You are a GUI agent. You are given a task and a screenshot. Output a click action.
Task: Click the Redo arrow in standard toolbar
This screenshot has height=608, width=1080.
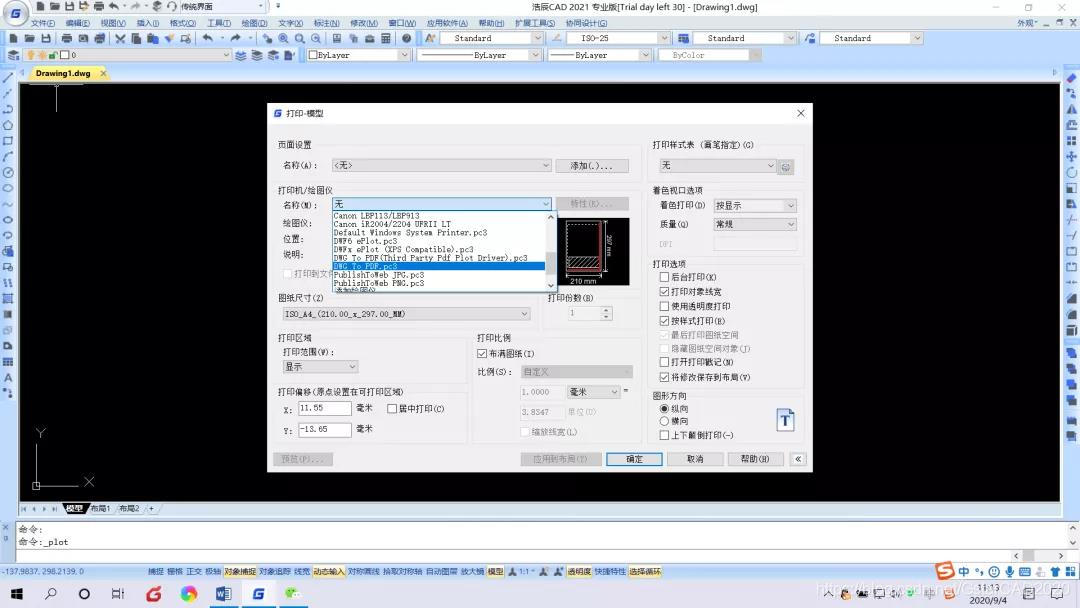(236, 39)
